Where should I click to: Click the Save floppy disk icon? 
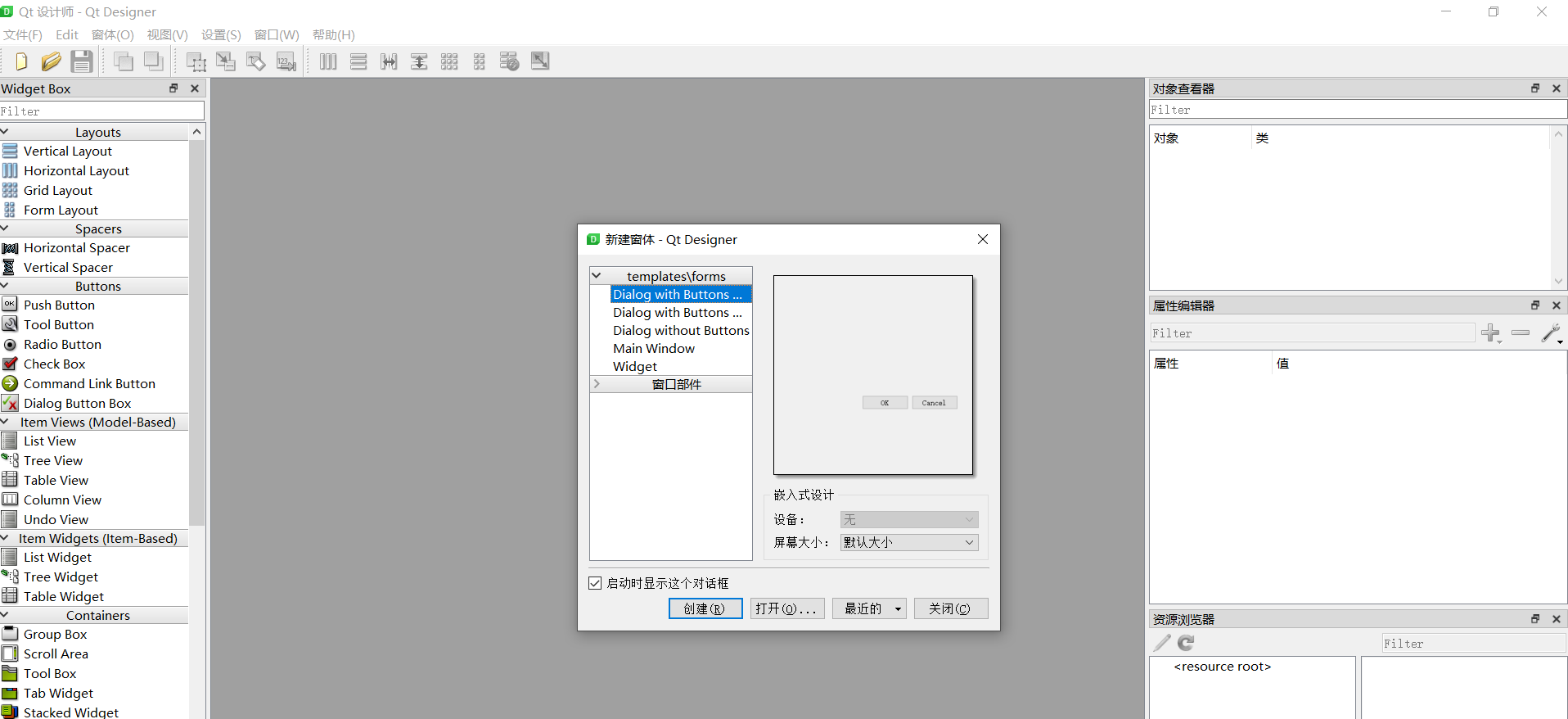click(x=81, y=61)
